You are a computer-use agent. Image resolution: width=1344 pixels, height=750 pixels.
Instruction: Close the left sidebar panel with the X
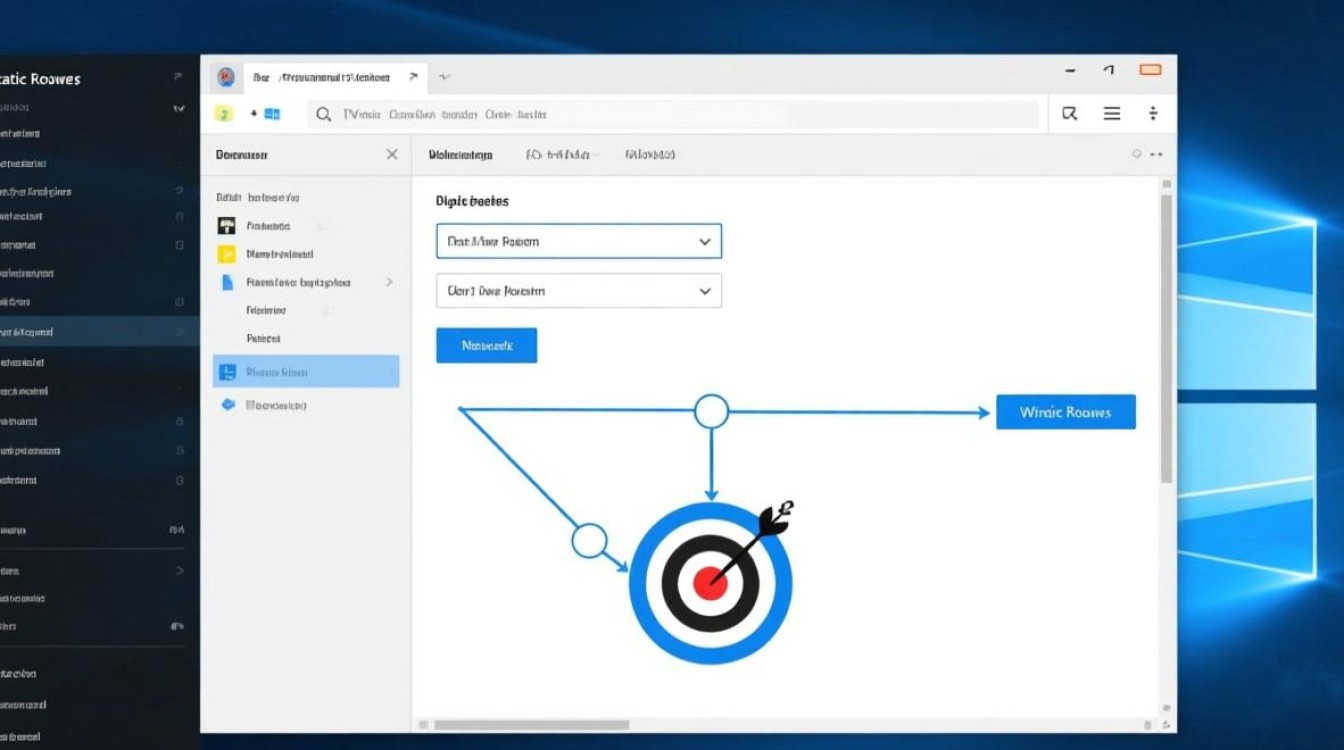click(392, 155)
